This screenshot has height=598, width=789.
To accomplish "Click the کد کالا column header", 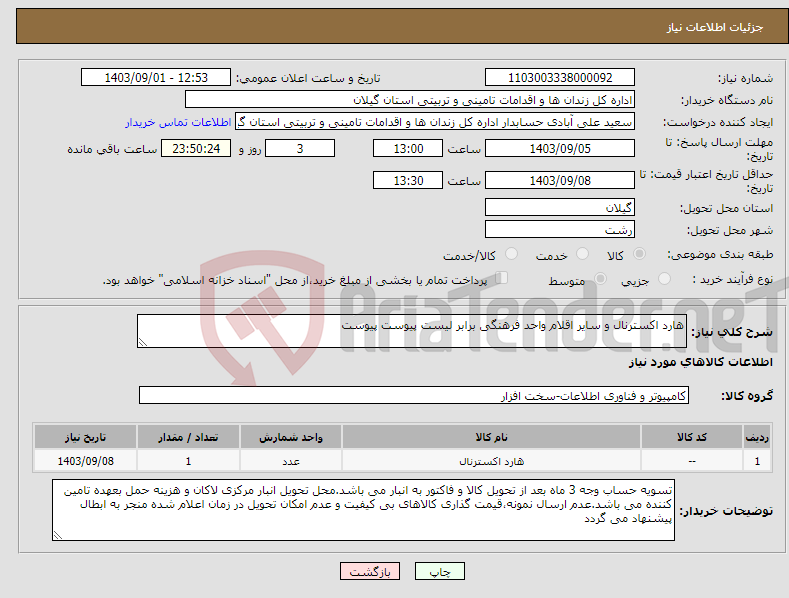I will (x=692, y=437).
